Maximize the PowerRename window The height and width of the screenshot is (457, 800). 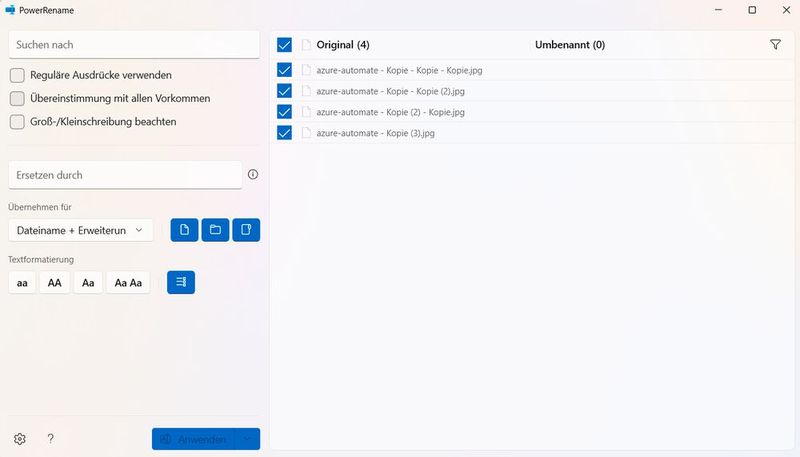[x=752, y=10]
